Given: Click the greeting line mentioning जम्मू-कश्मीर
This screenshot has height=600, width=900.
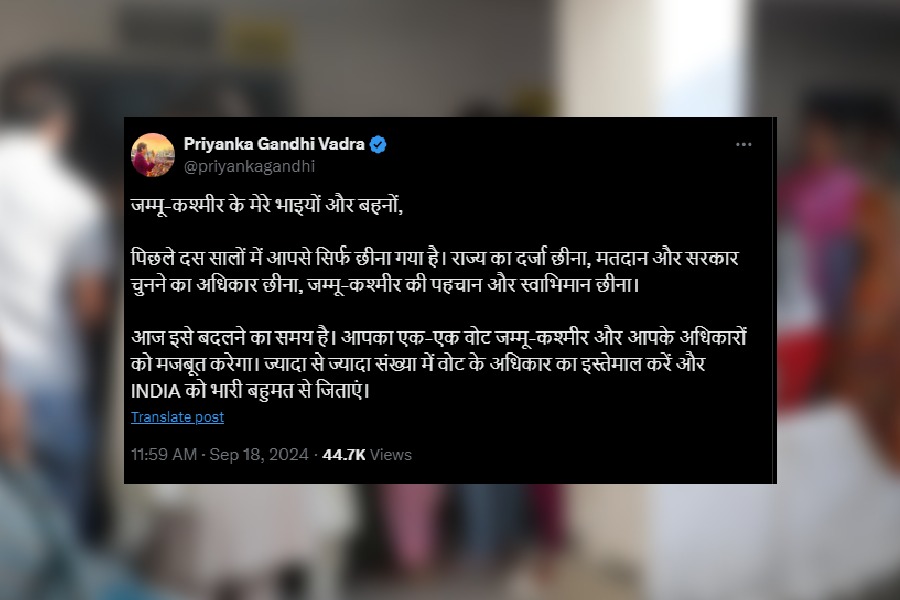Looking at the screenshot, I should coord(267,205).
